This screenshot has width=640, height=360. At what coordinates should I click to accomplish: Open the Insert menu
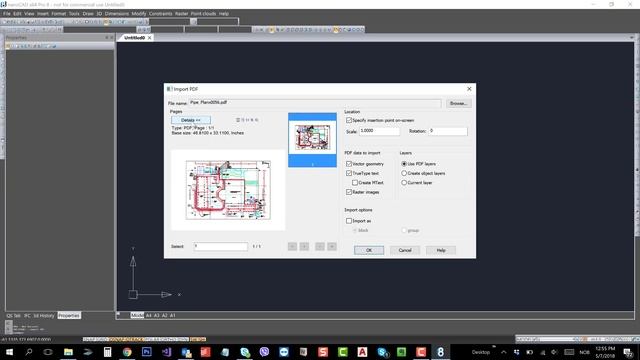coord(43,13)
